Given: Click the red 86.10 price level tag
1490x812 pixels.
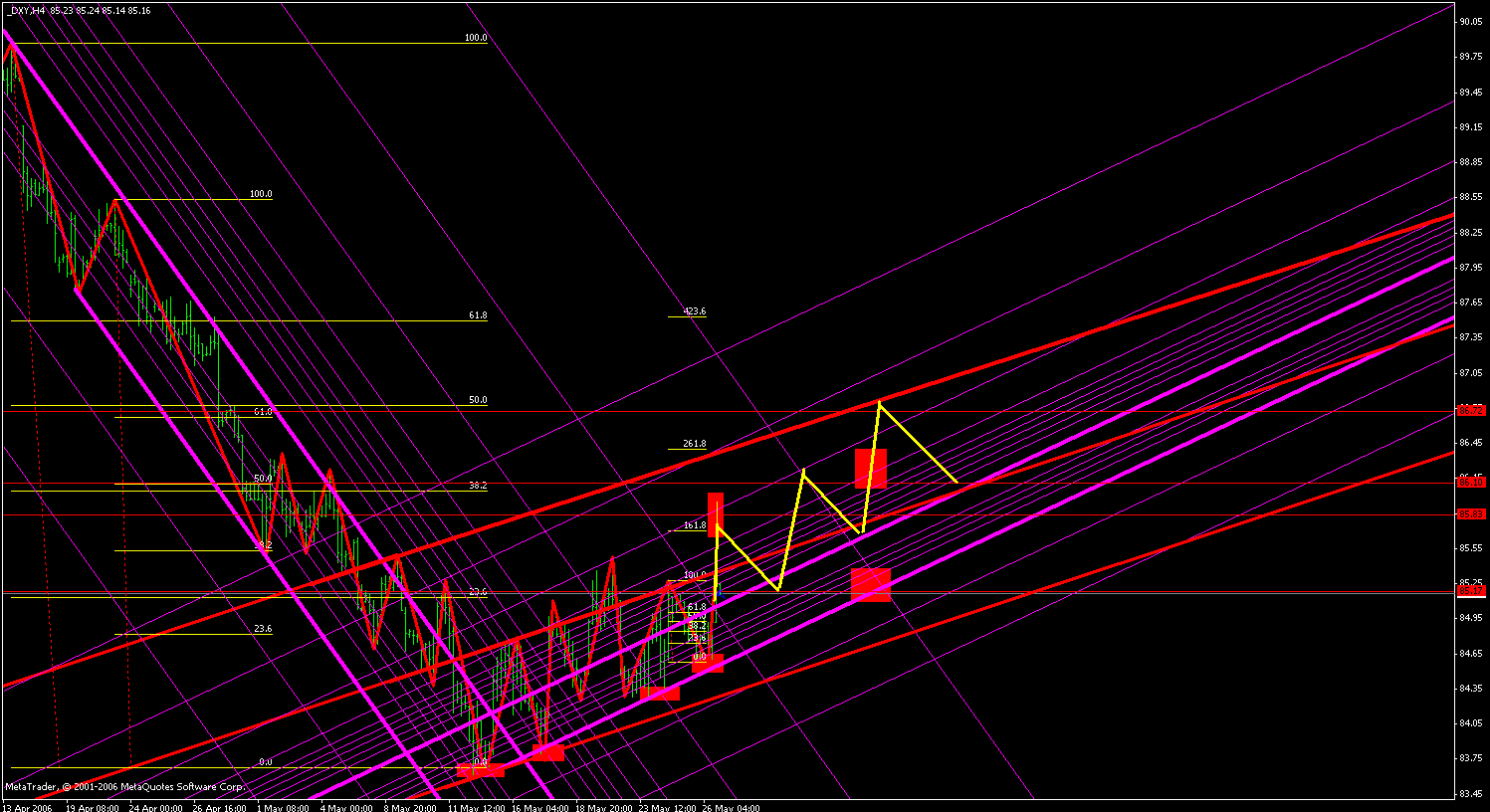Looking at the screenshot, I should tap(1472, 482).
